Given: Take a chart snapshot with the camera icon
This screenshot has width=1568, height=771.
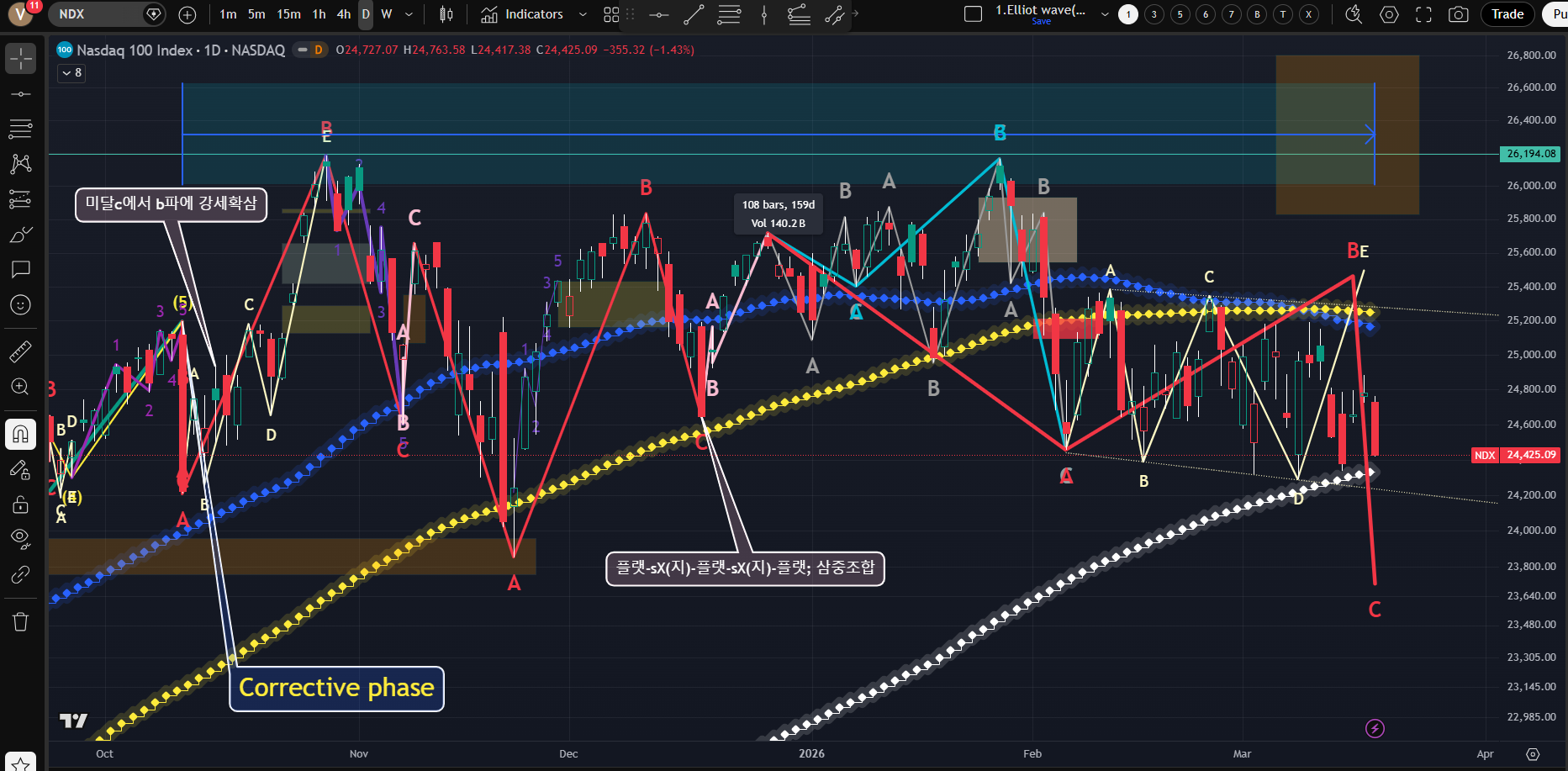Looking at the screenshot, I should (x=1459, y=14).
